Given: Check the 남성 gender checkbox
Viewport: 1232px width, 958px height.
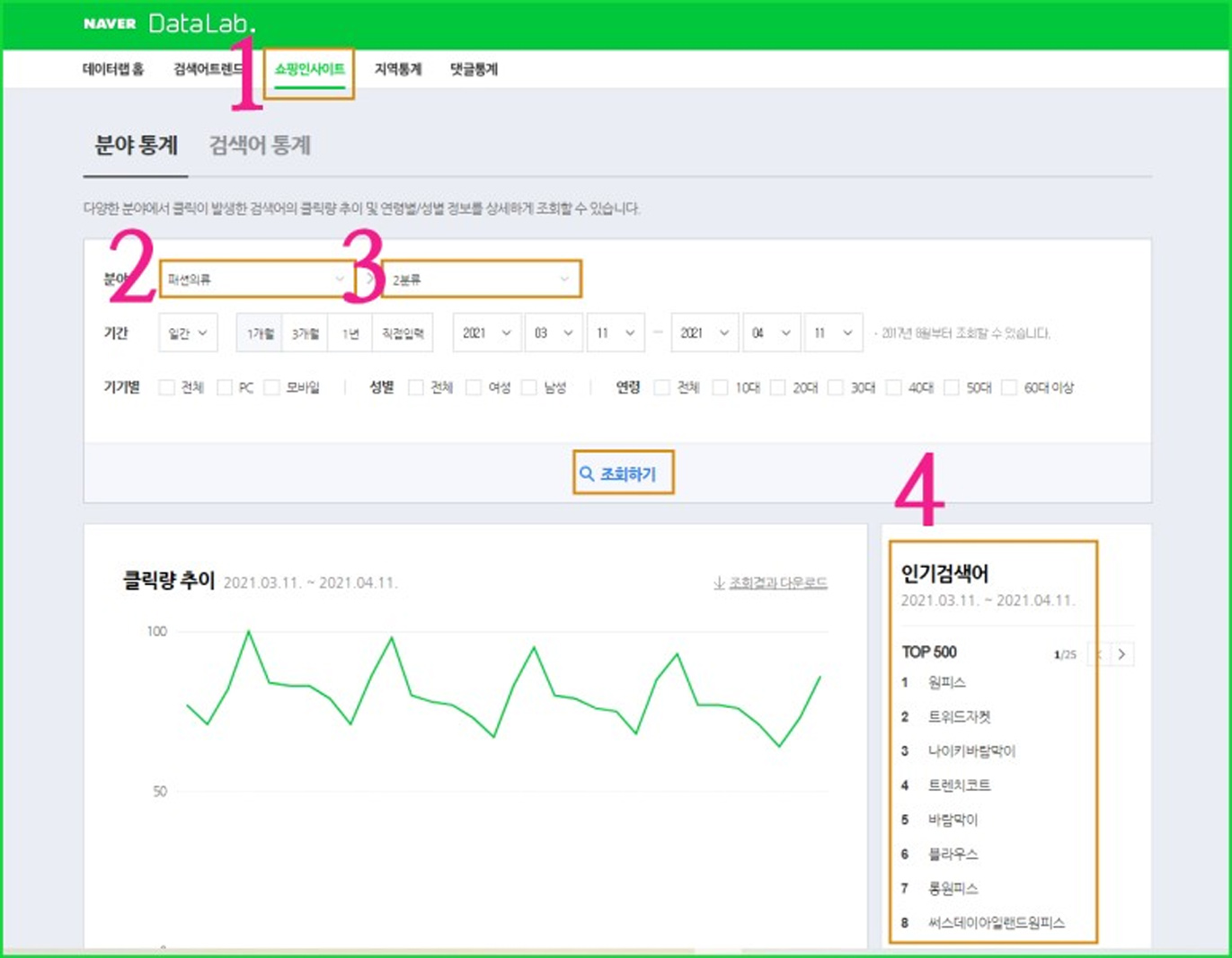Looking at the screenshot, I should [529, 387].
